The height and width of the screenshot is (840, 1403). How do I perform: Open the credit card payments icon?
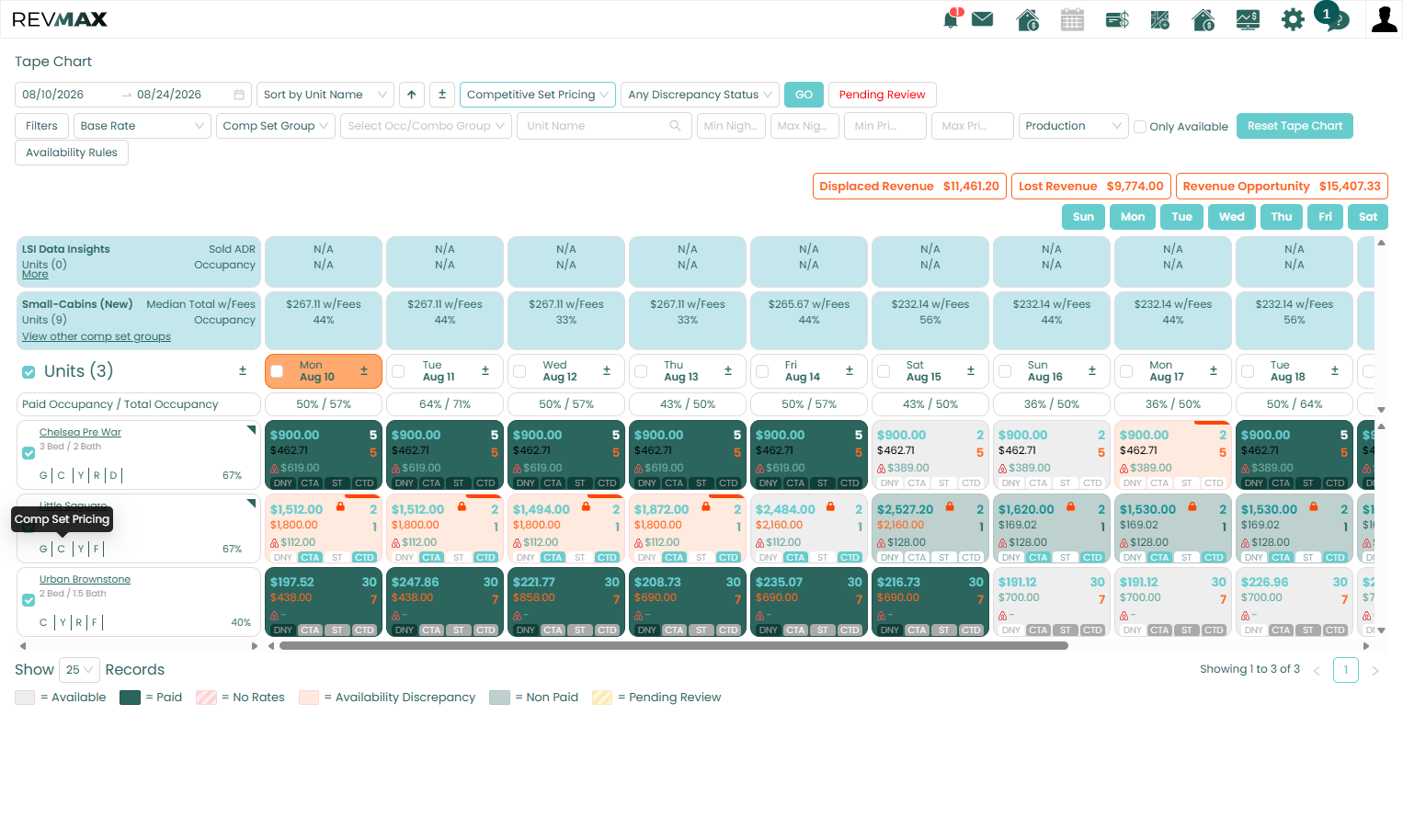1117,19
